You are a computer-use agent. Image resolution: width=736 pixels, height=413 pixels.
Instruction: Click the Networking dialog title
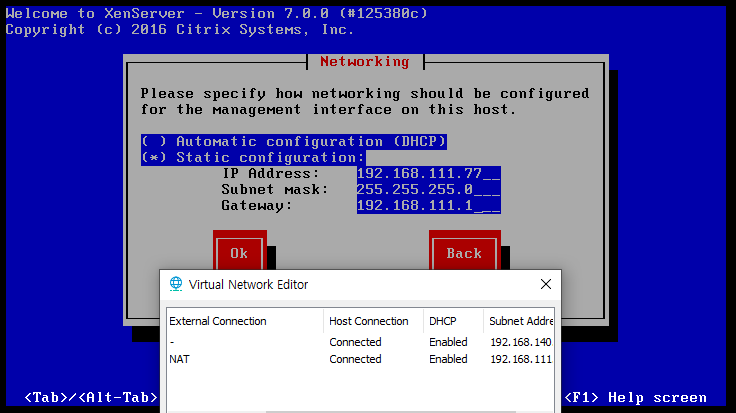tap(365, 61)
